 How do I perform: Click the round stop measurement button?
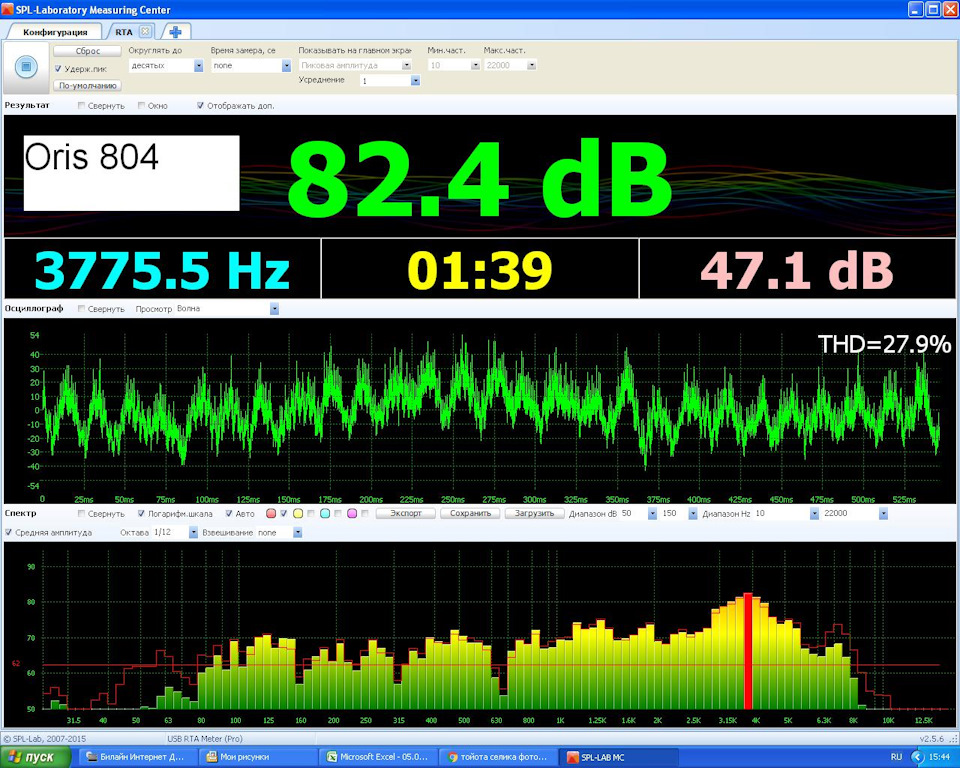(26, 66)
